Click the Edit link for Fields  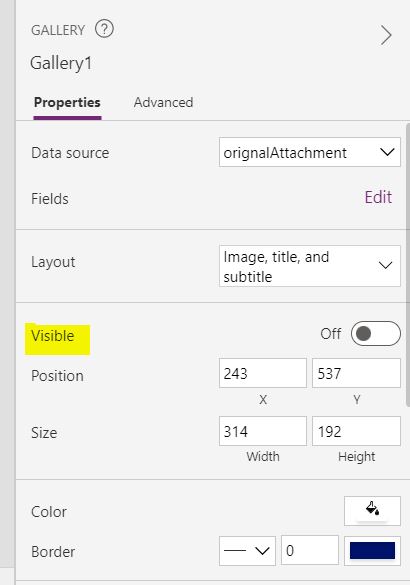[x=378, y=197]
